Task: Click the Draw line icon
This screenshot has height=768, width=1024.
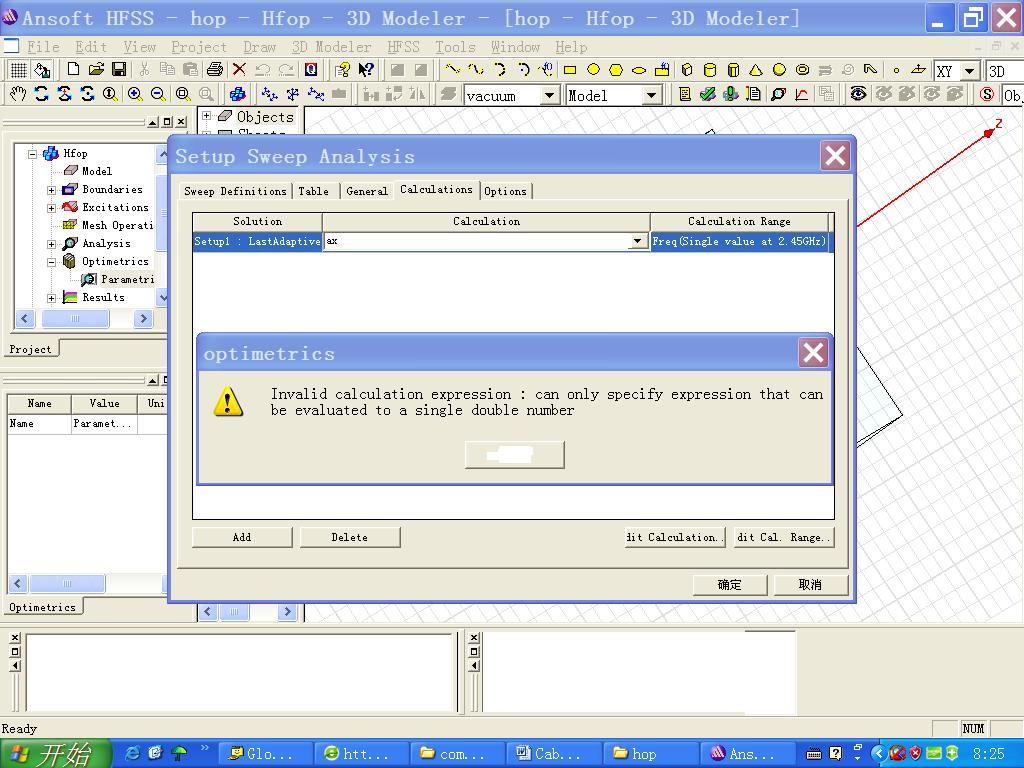Action: 452,69
